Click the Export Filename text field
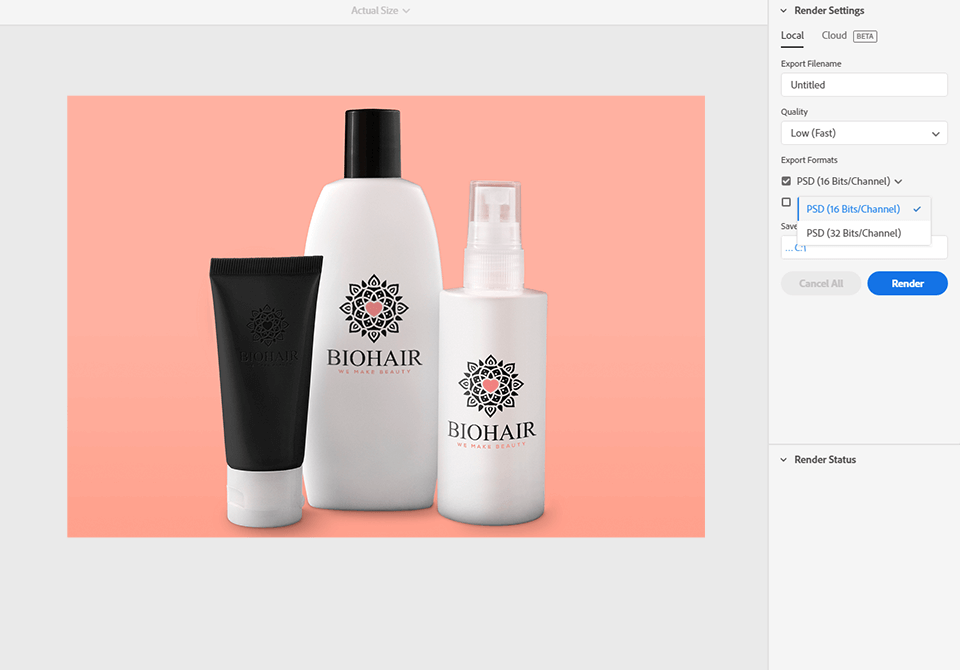Image resolution: width=960 pixels, height=670 pixels. pyautogui.click(x=863, y=85)
